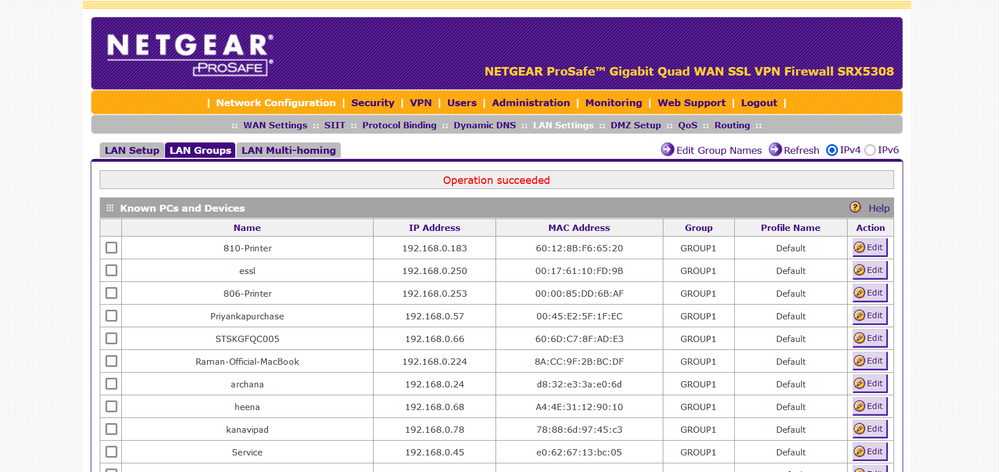Image resolution: width=999 pixels, height=472 pixels.
Task: Click the Profile Name column header
Action: click(x=791, y=227)
